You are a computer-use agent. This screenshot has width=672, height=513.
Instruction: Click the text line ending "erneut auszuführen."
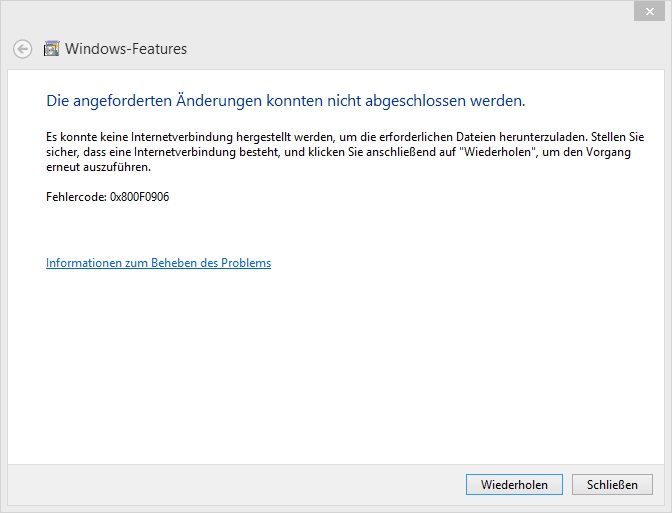99,167
